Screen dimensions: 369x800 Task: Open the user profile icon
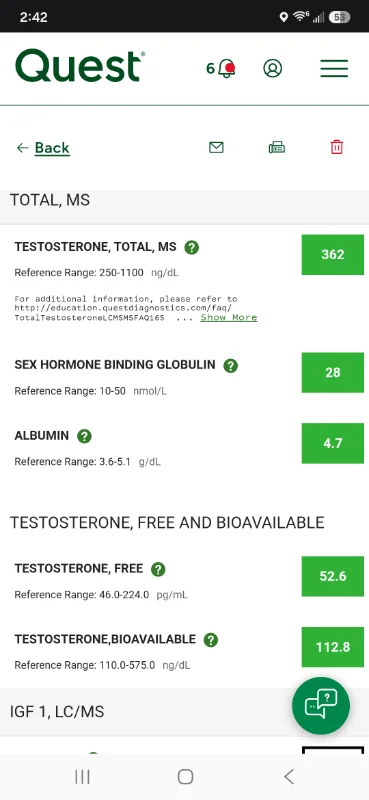273,68
